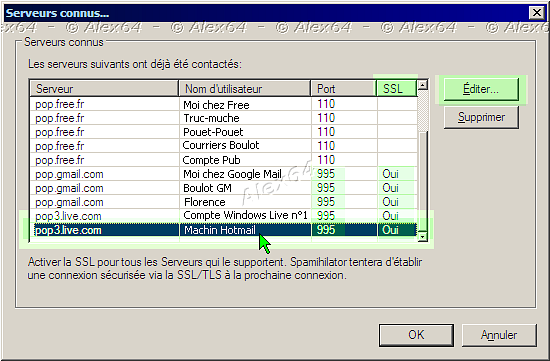Click port 110 in Compte Pub row
Screen dimensions: 550x361
[x=326, y=160]
